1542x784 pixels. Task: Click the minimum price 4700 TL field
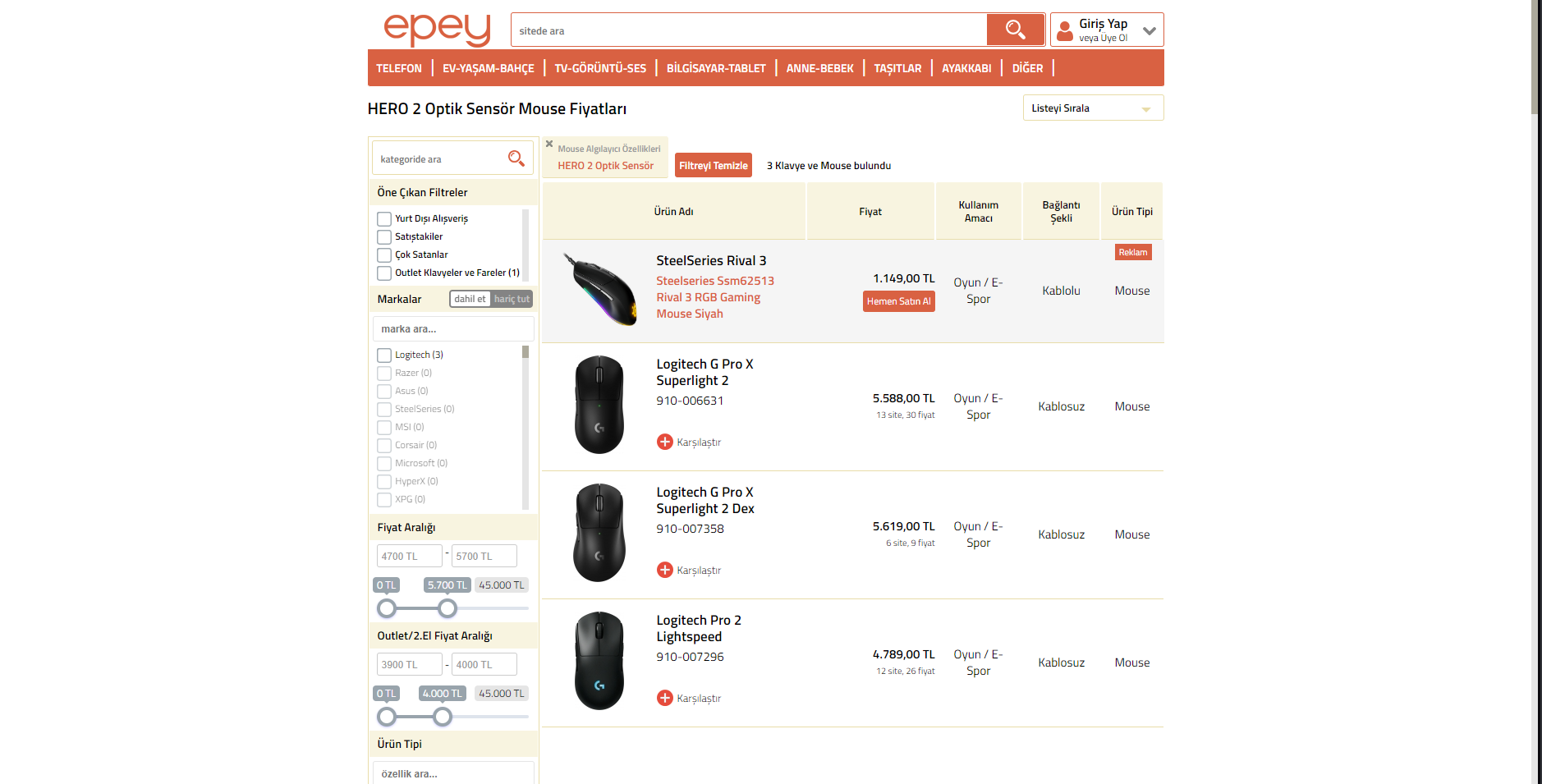(x=410, y=556)
